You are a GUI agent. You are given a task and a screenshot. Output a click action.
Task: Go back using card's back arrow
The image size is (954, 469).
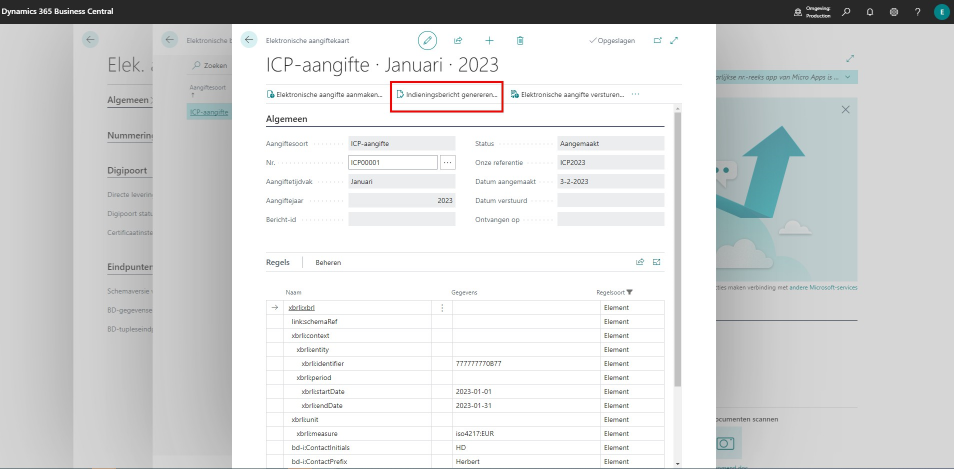249,40
